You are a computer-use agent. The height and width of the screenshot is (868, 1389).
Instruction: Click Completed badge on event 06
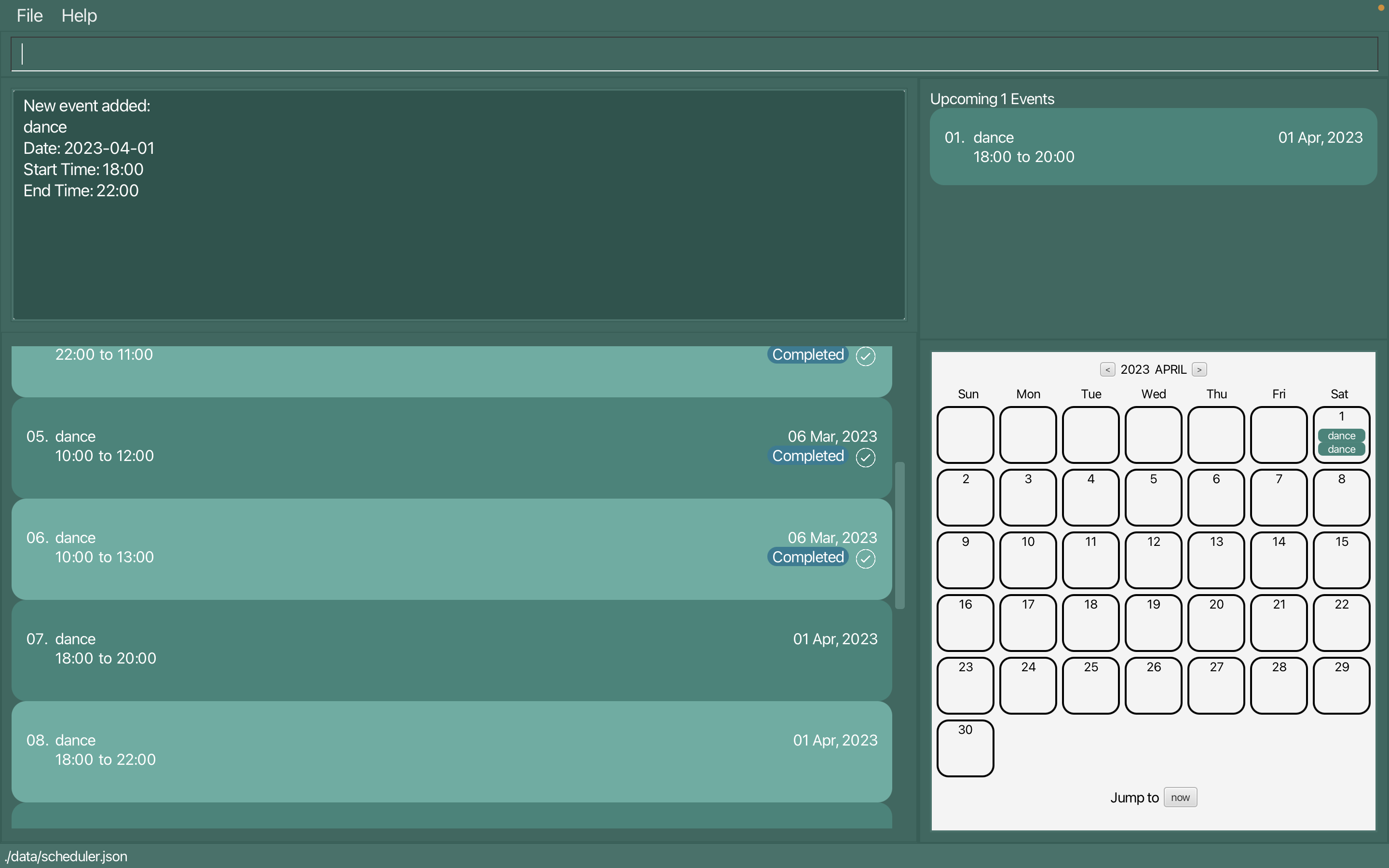point(807,557)
